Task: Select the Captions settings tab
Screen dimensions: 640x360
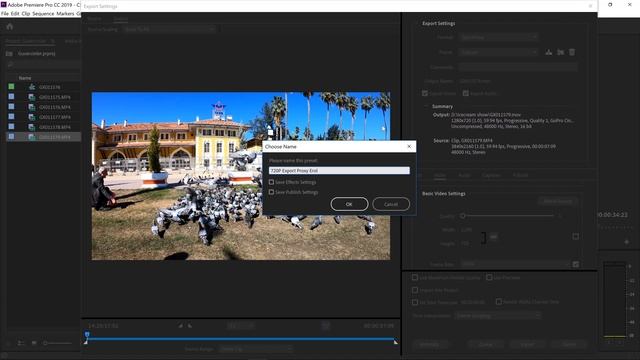Action: click(491, 175)
